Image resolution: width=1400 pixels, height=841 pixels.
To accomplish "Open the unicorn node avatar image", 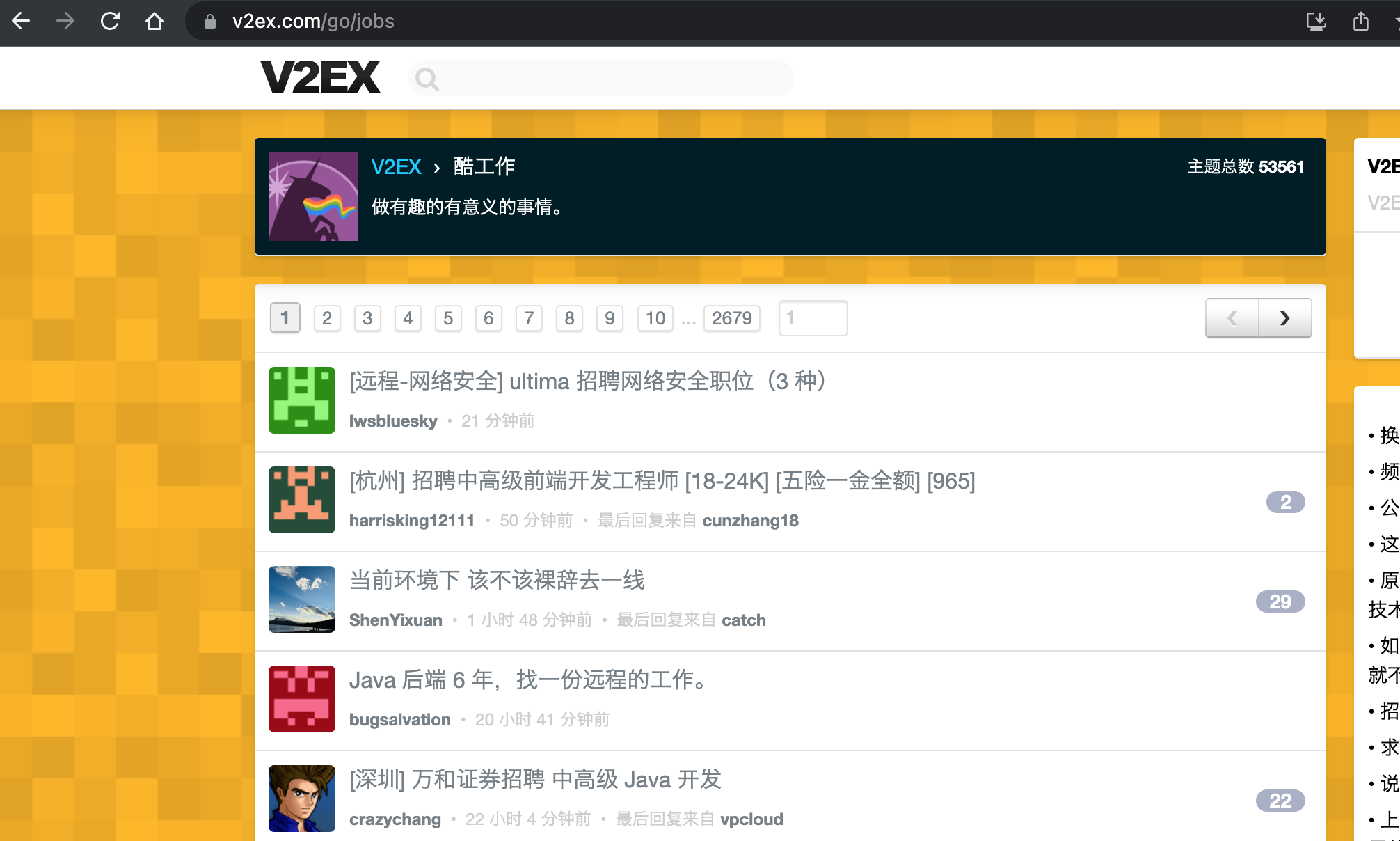I will coord(313,196).
